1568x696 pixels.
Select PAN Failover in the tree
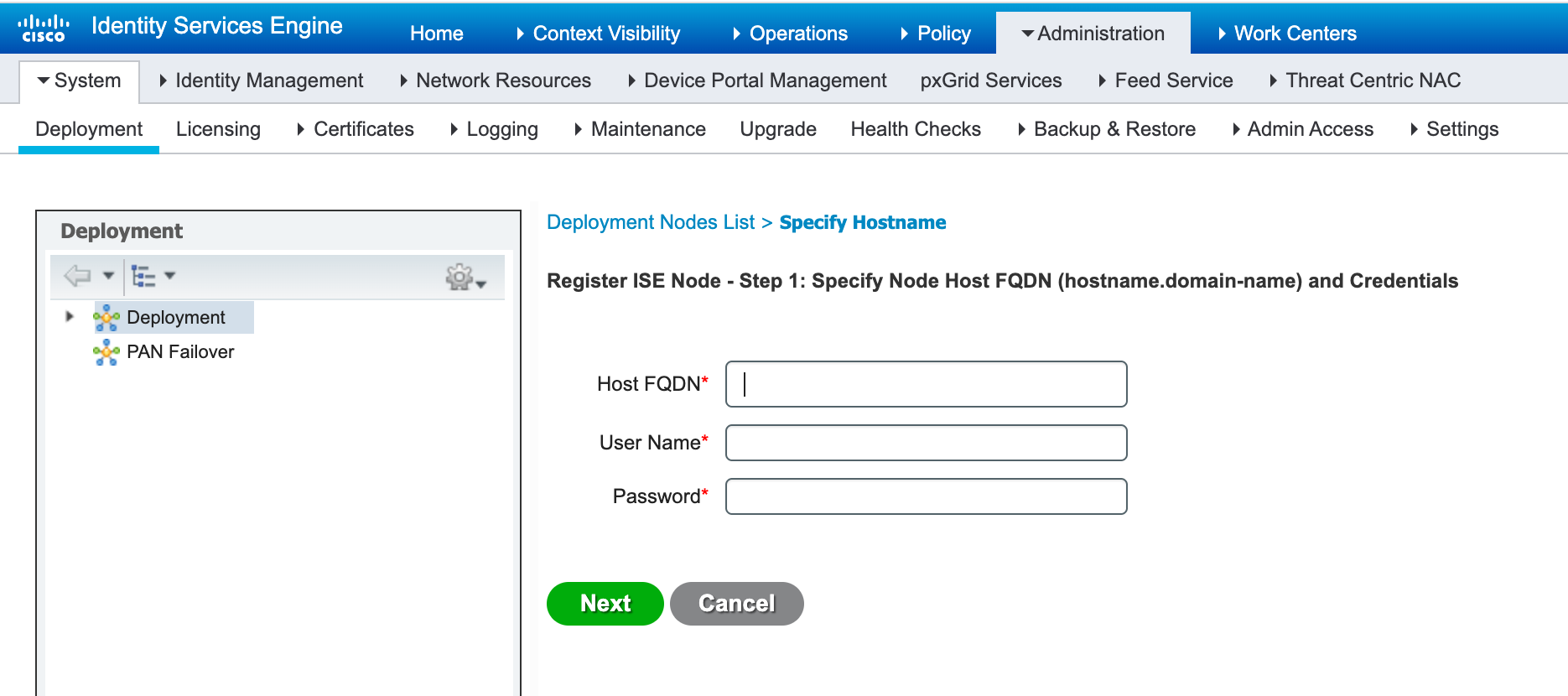pyautogui.click(x=180, y=352)
